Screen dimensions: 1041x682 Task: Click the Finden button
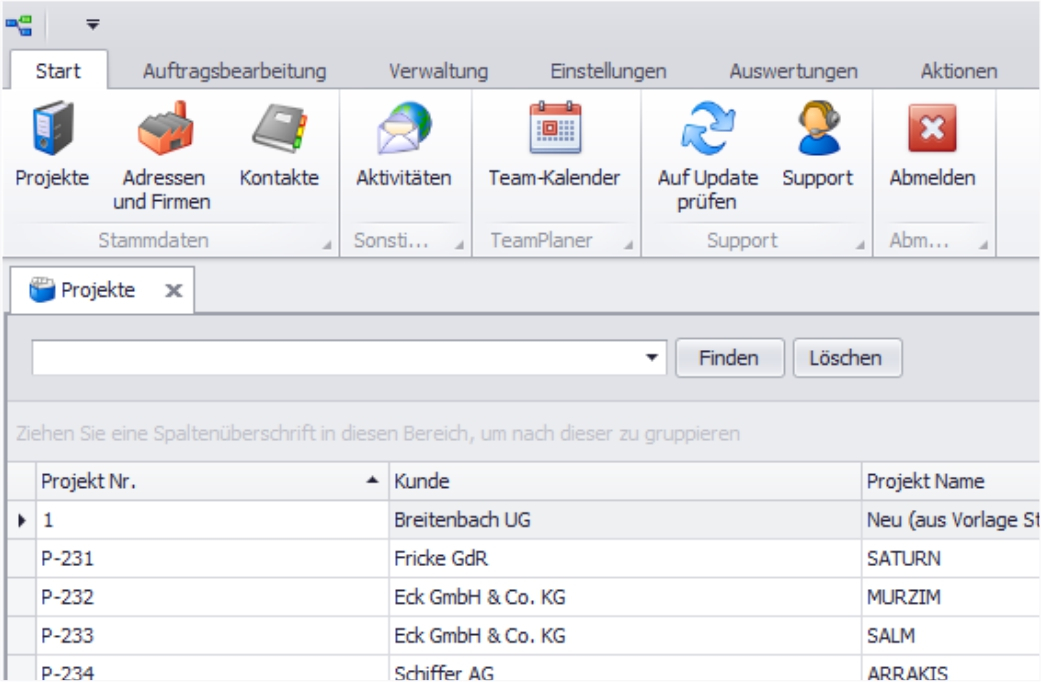[728, 357]
